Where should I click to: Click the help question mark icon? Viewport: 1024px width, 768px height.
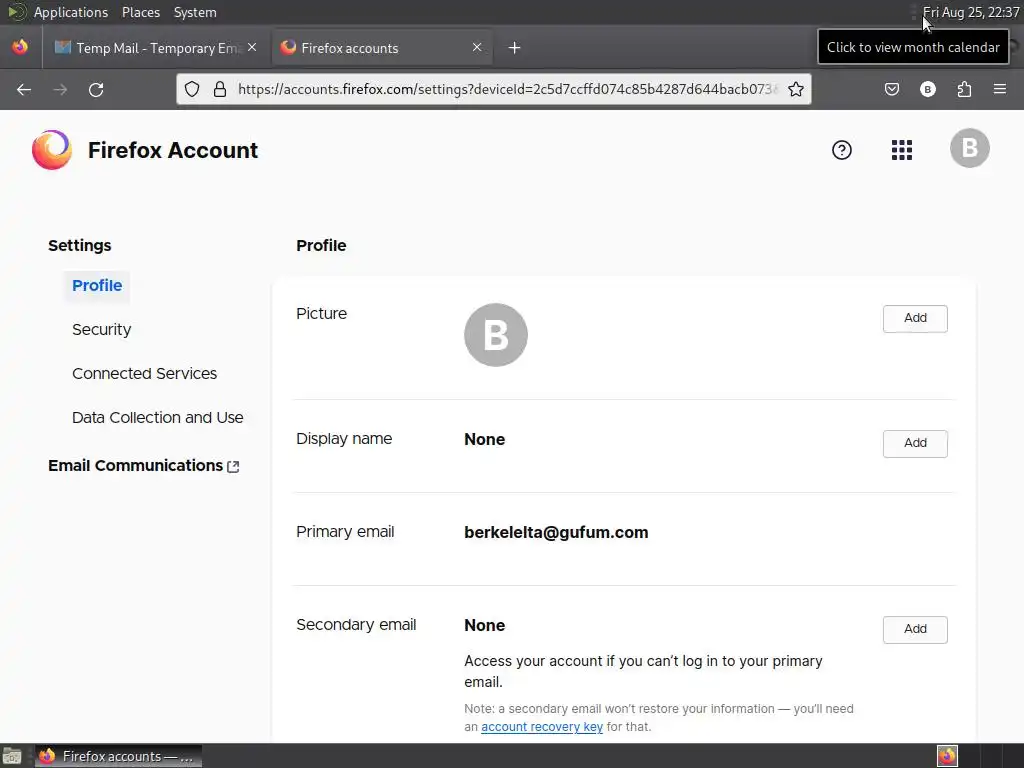coord(842,150)
